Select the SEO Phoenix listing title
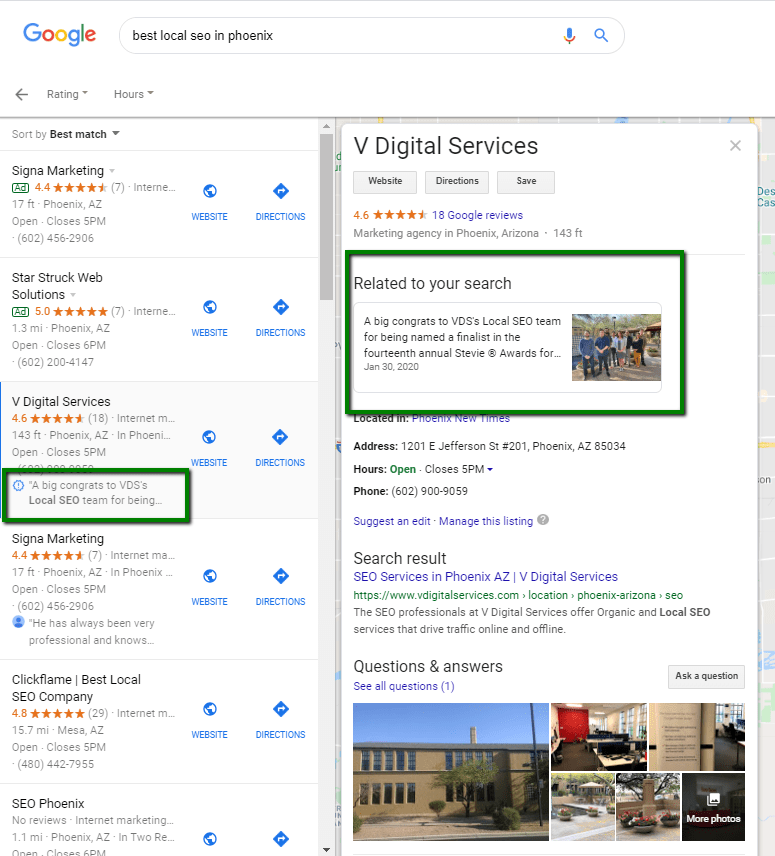 [x=48, y=804]
